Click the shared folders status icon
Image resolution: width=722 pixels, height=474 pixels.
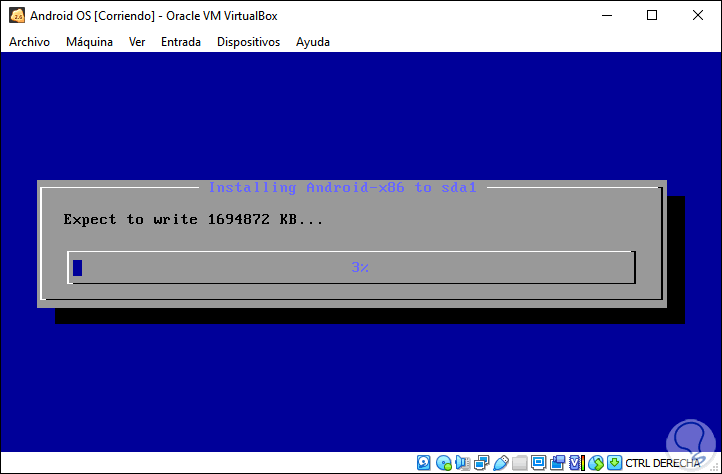coord(520,462)
